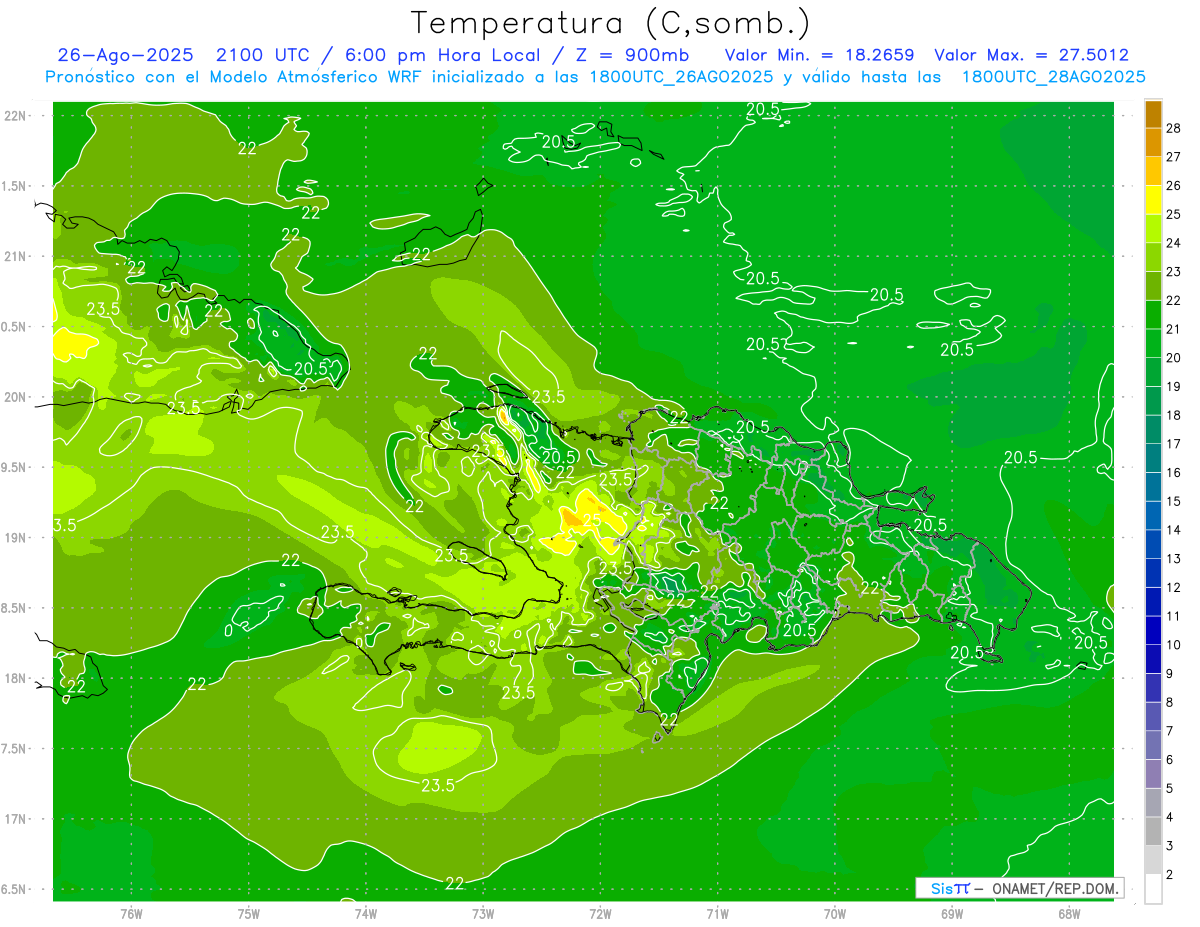1200x927 pixels.
Task: Click longitude axis label "73W"
Action: [x=483, y=913]
